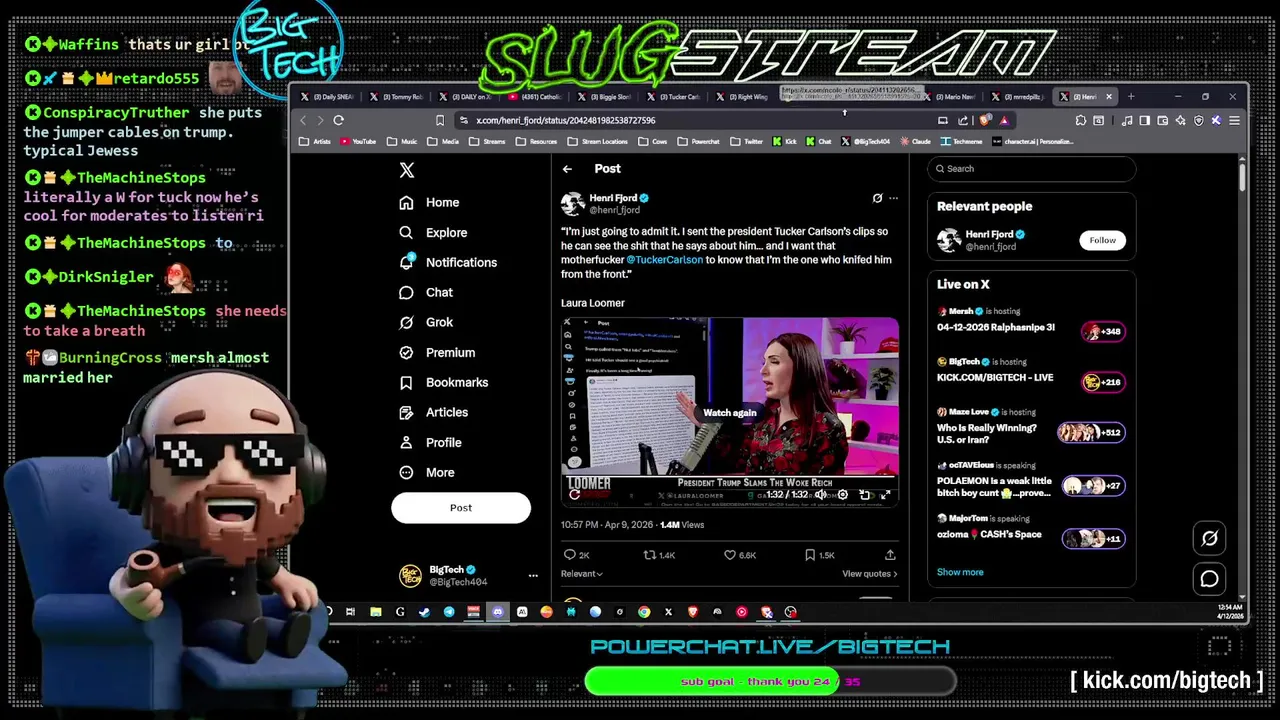Viewport: 1280px width, 720px height.
Task: Click the X logo in sidebar
Action: point(406,170)
